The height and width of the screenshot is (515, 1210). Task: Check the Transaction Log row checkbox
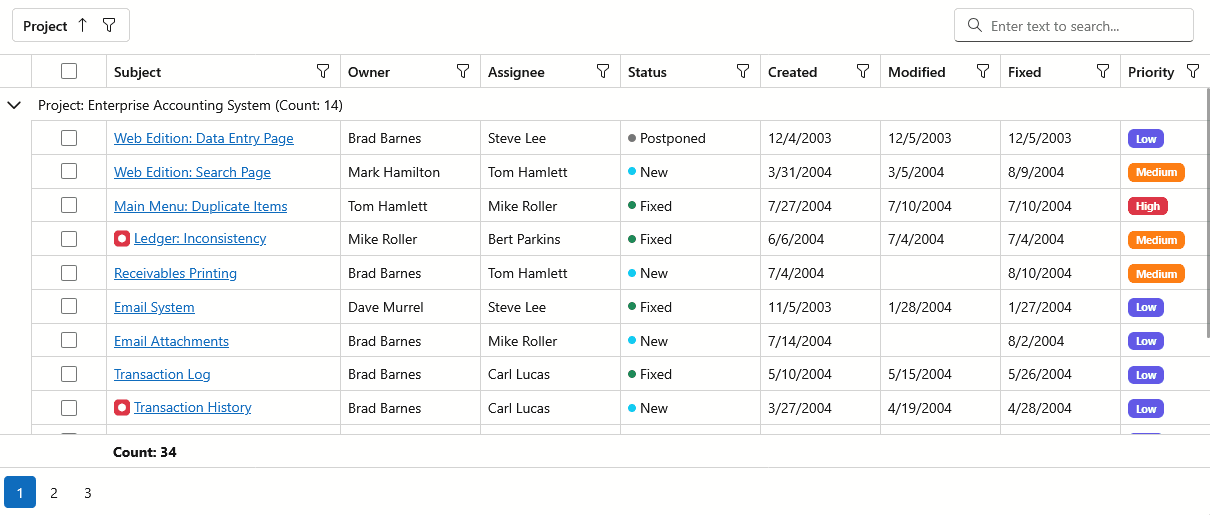pos(69,374)
